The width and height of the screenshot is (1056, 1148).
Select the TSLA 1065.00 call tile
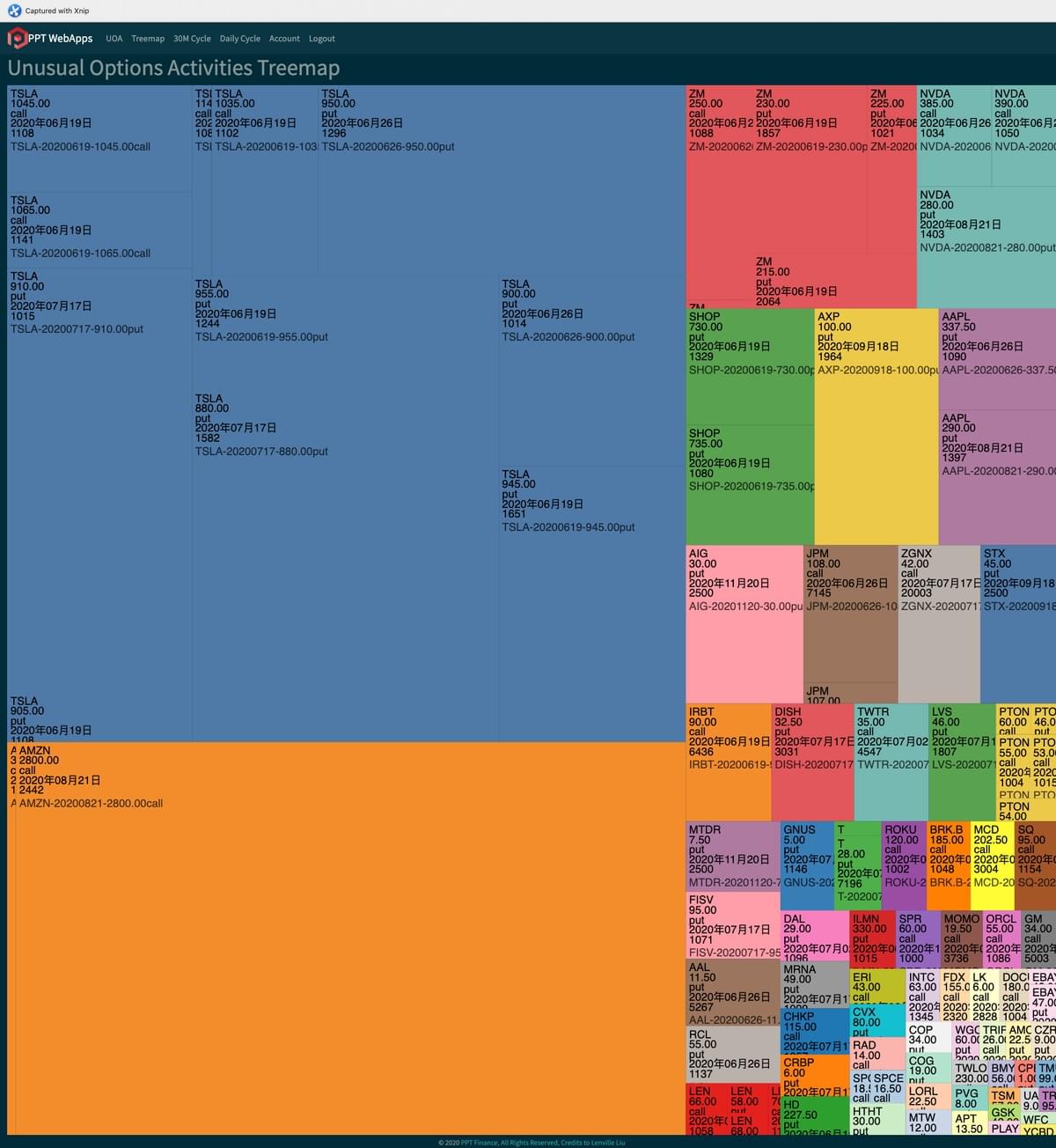[99, 231]
